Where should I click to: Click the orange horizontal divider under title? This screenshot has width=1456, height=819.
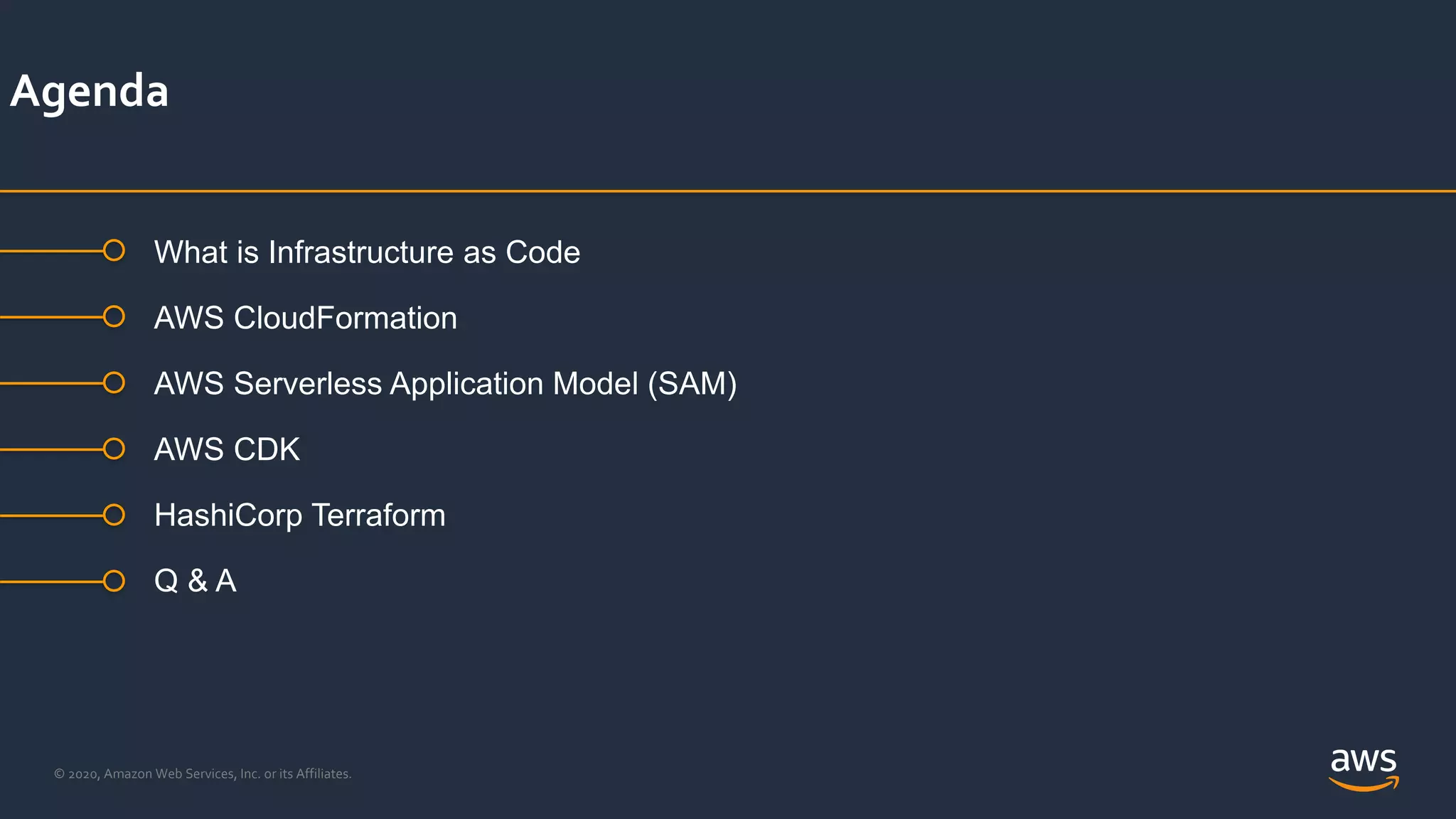(728, 191)
